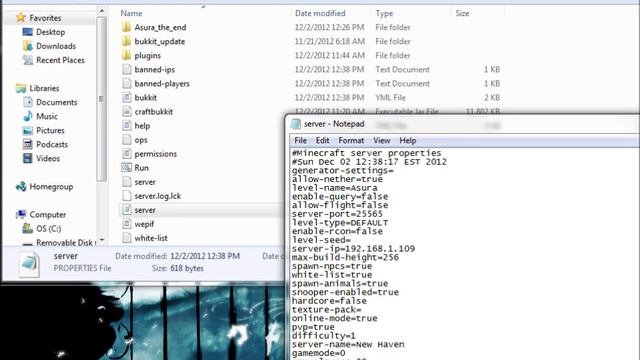Click the Videos library icon
Screen dimensions: 640x360
27,158
